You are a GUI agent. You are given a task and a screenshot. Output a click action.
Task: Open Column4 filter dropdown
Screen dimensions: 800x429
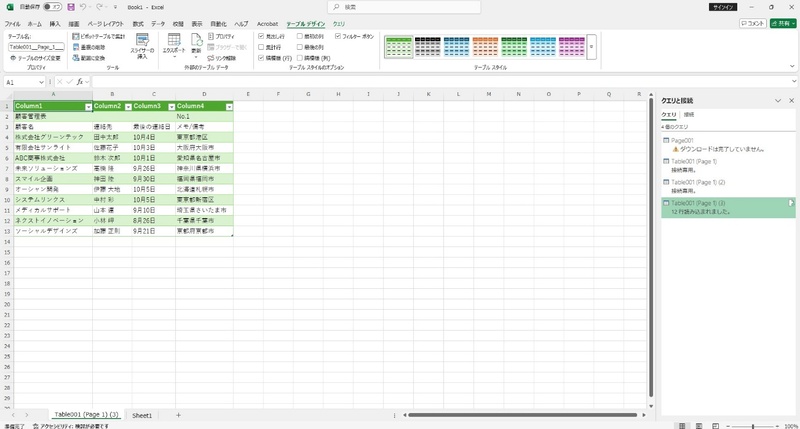pyautogui.click(x=229, y=107)
